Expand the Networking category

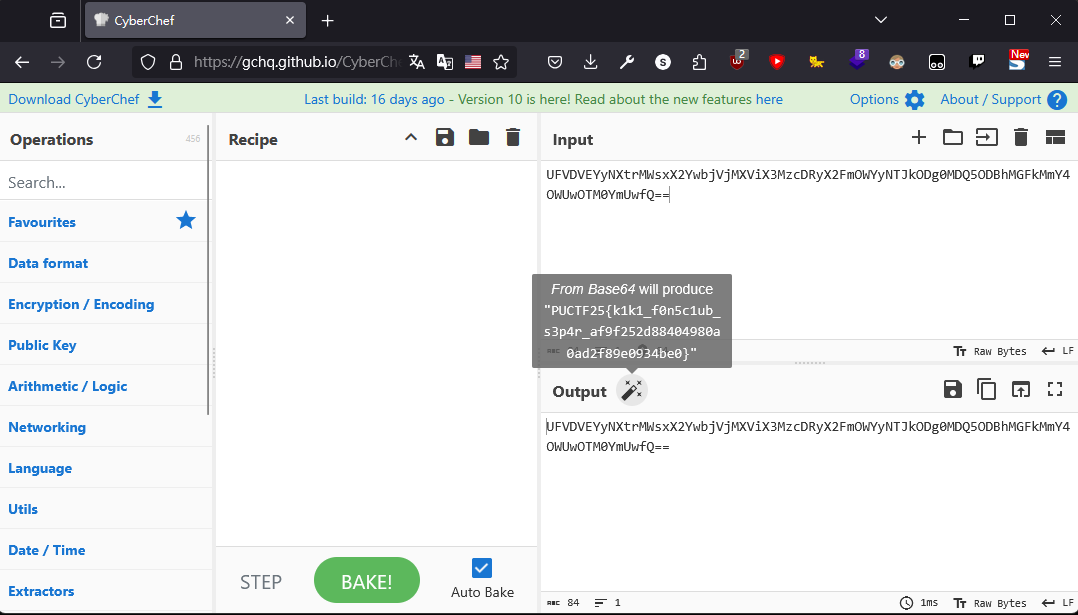[104, 427]
